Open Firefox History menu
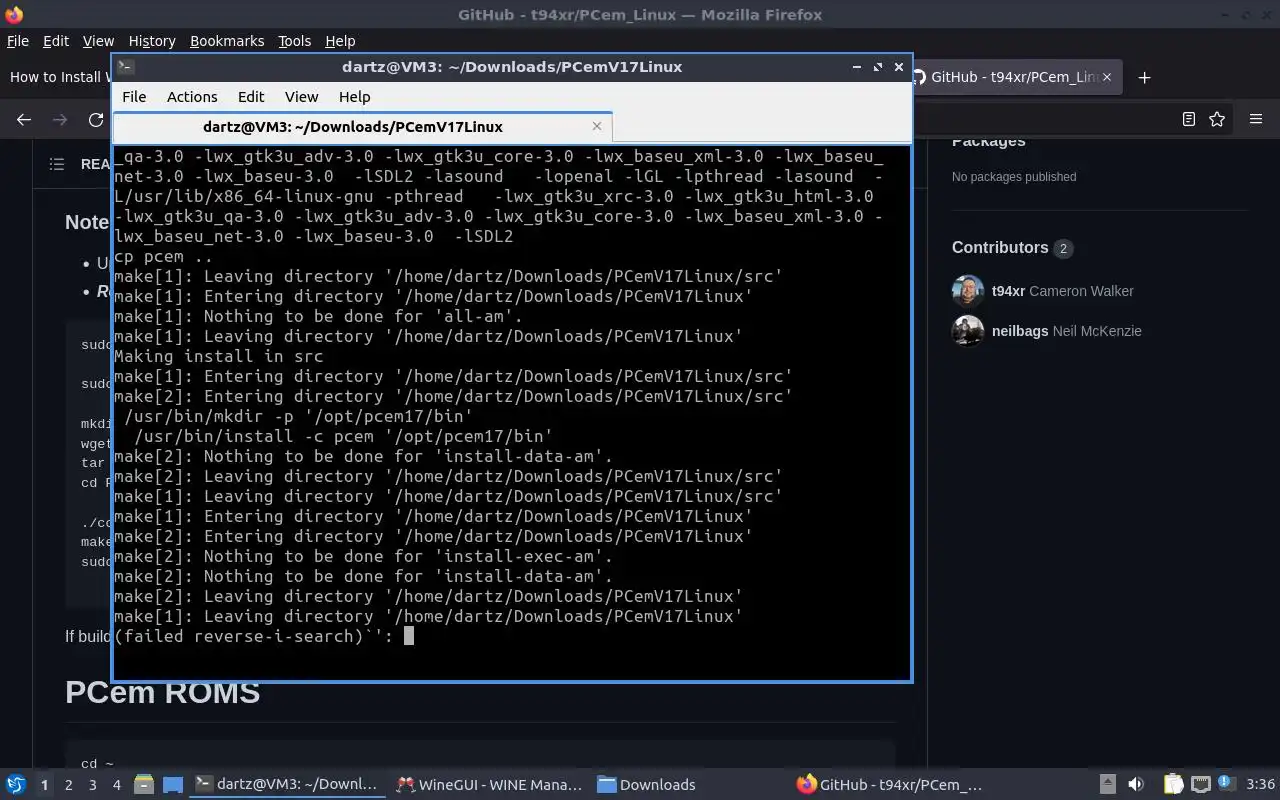Screen dimensions: 1280x800 tap(152, 41)
